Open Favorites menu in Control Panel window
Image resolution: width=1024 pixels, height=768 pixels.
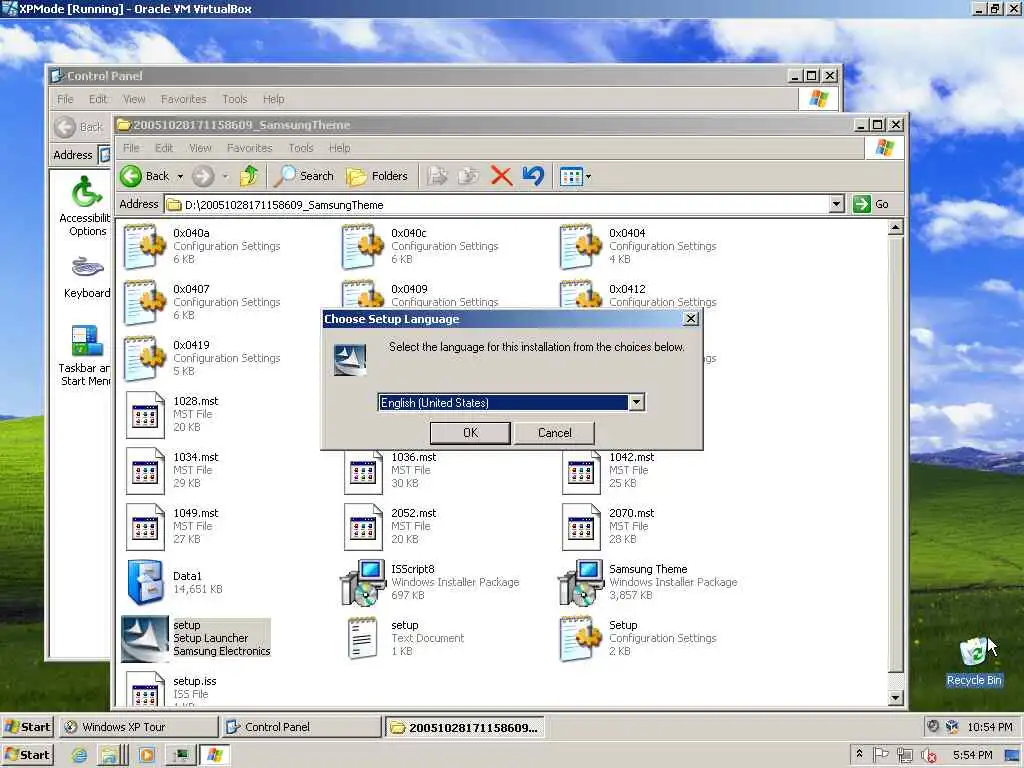184,99
